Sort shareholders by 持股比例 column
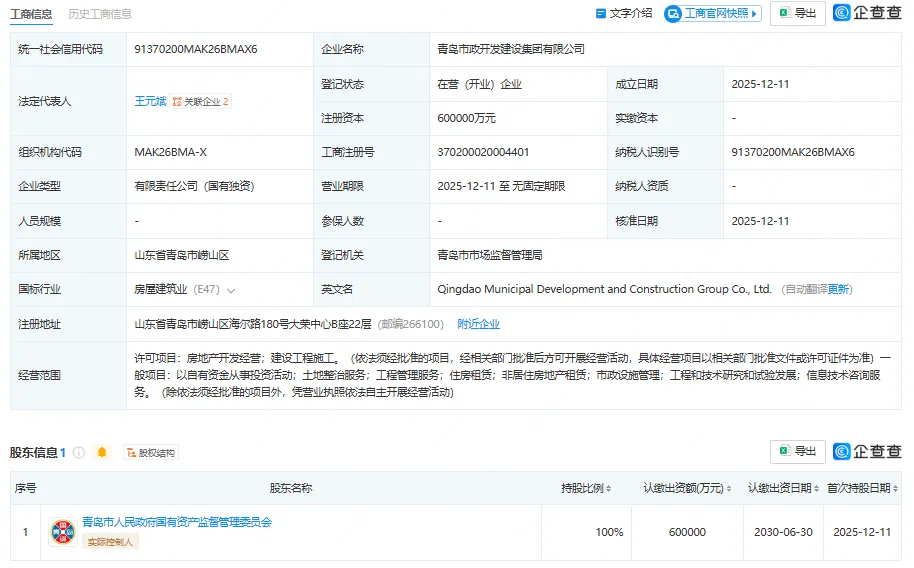The height and width of the screenshot is (568, 914). 585,488
